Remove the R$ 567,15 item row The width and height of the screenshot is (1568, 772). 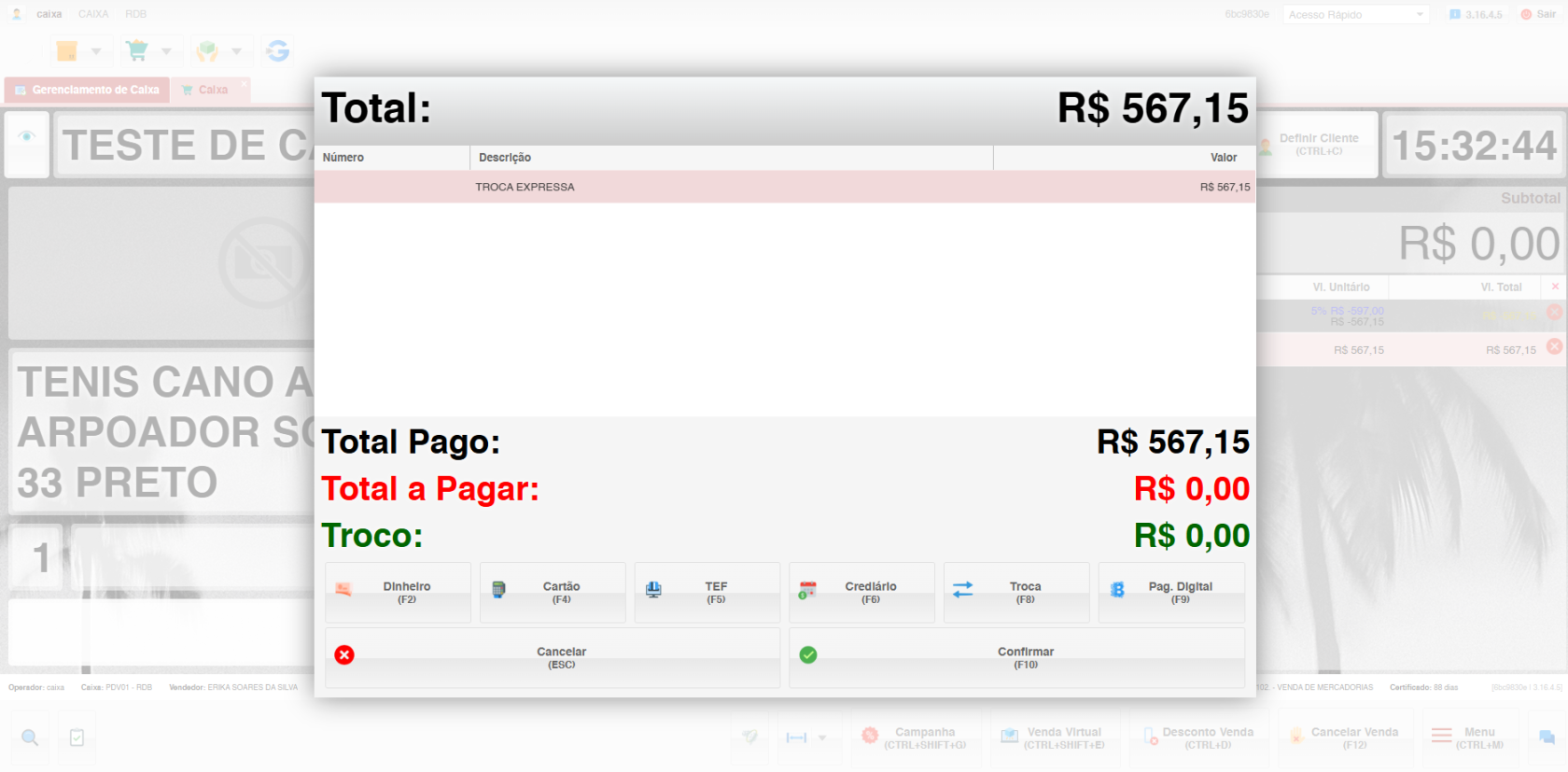(x=1554, y=347)
